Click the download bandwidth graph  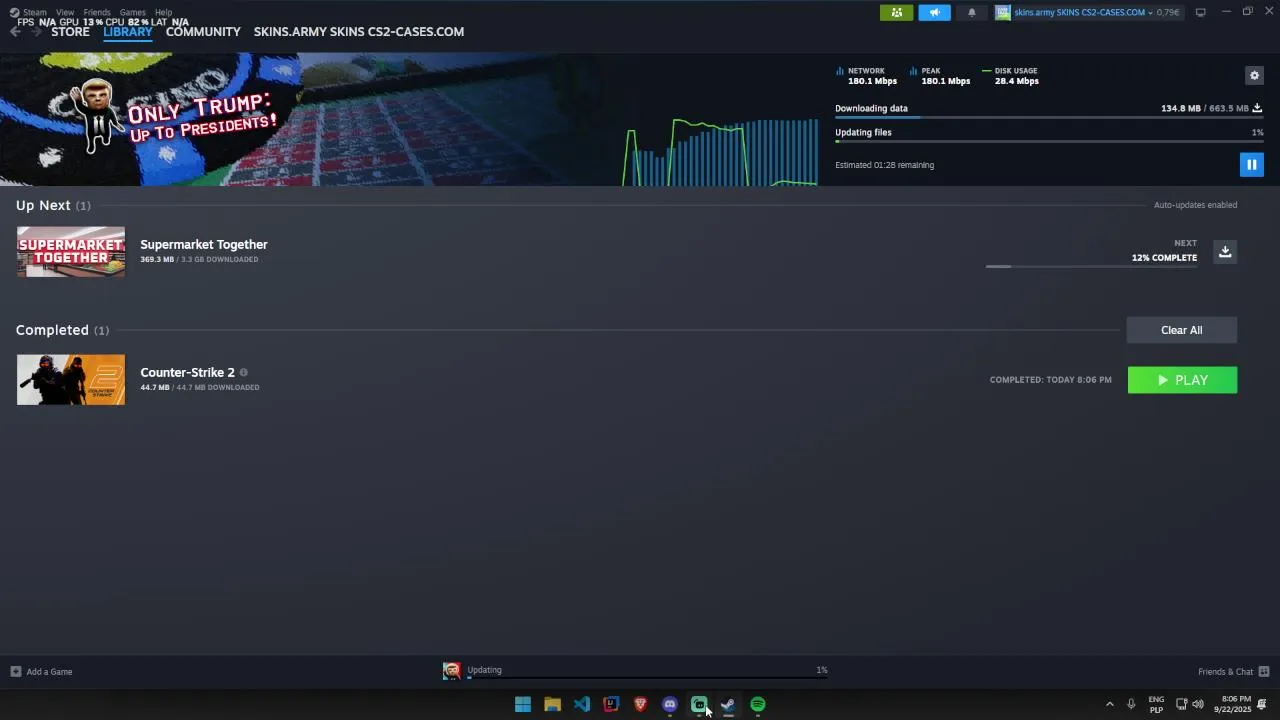coord(720,152)
